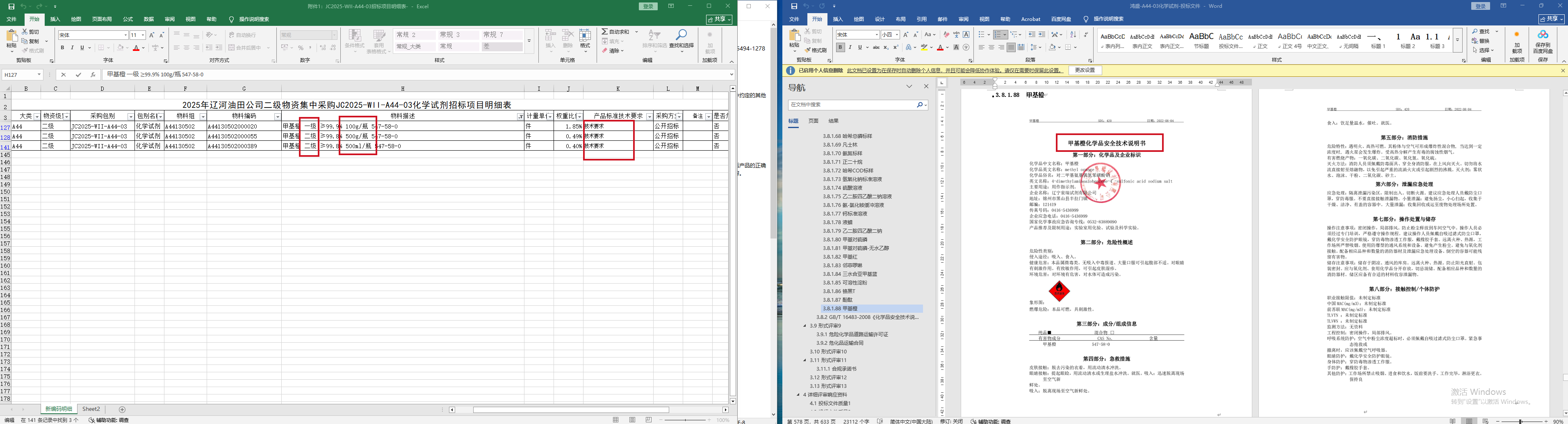This screenshot has height=424, width=1568.
Task: Click 3.8.1.80 甲基对硫磷 navigation heading
Action: (x=845, y=239)
